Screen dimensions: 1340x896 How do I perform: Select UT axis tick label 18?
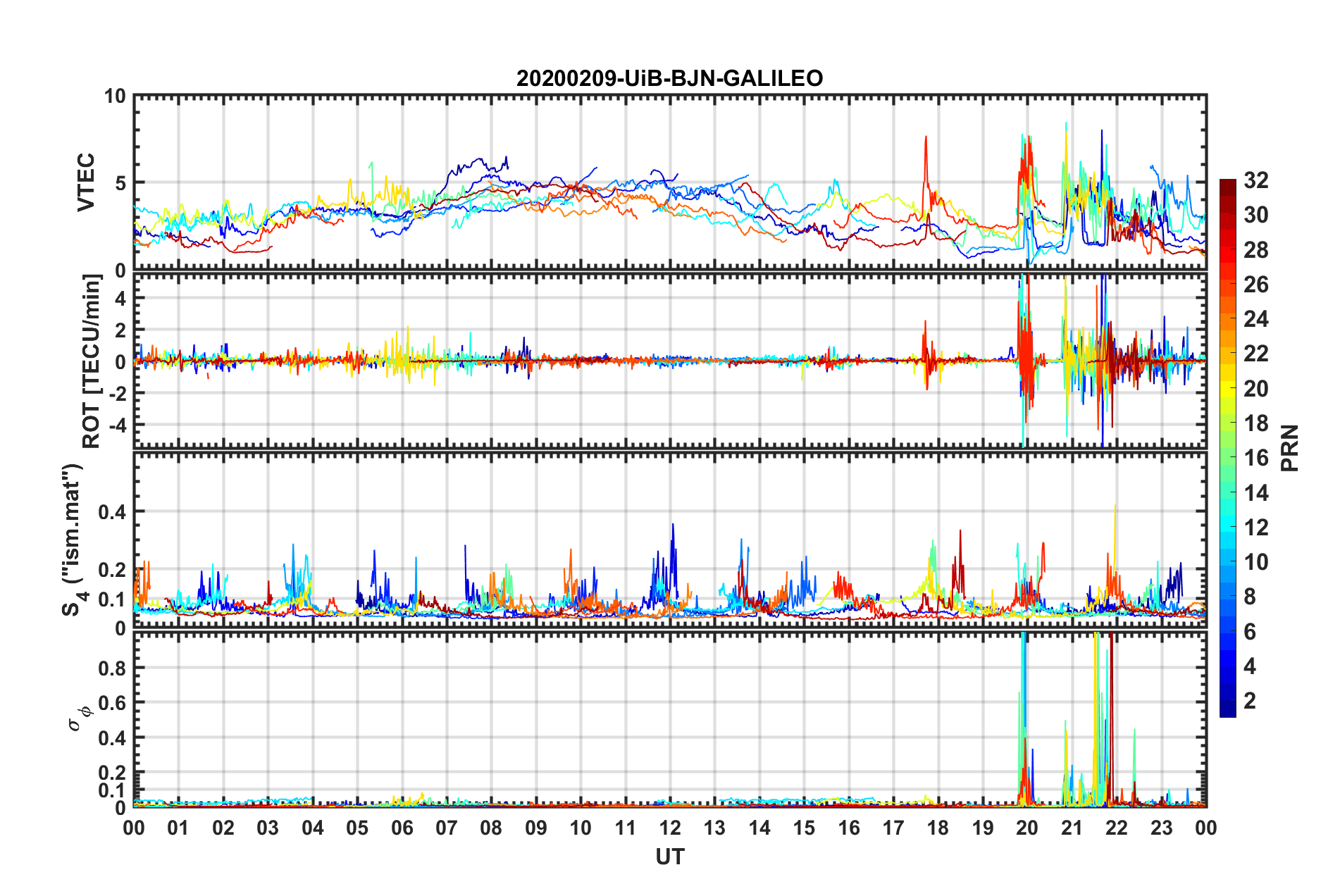(938, 828)
